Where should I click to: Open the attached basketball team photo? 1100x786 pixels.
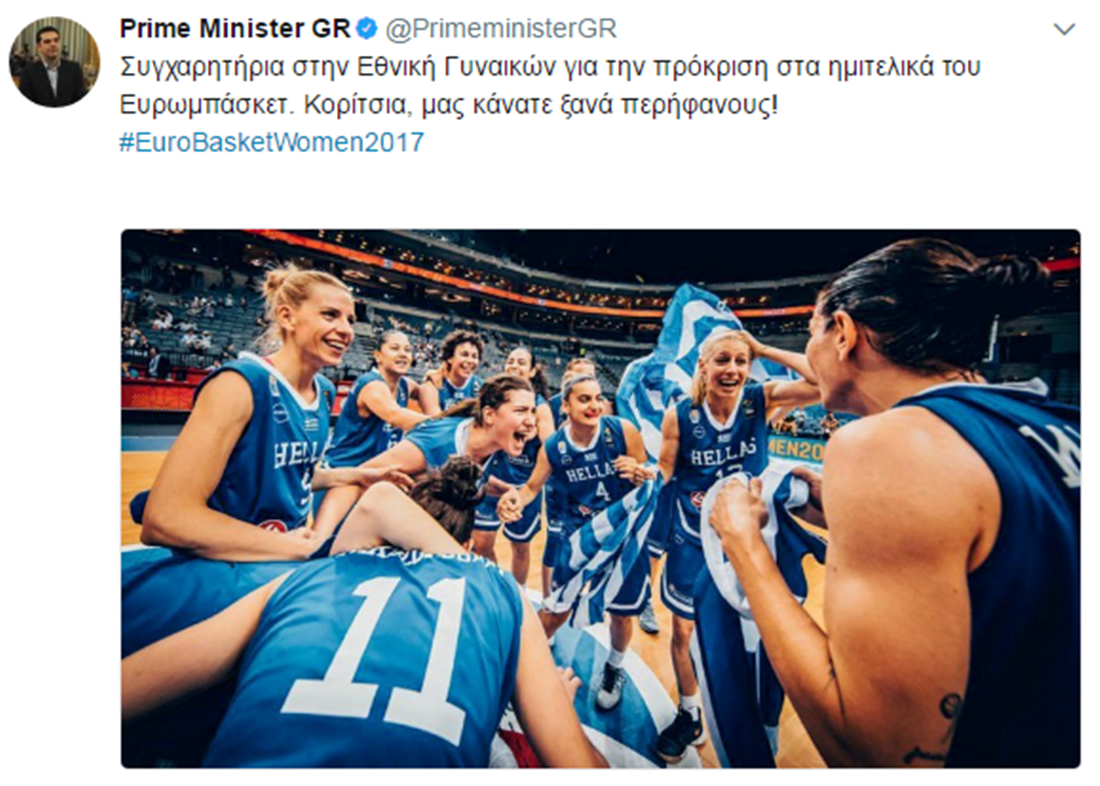tap(601, 499)
